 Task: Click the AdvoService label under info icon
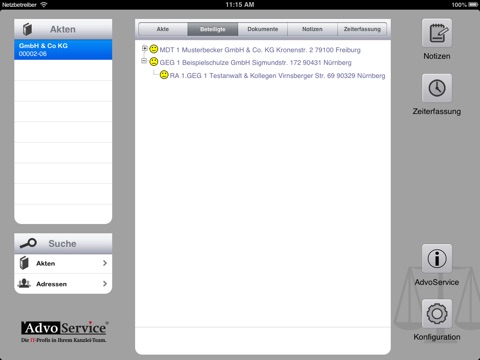pyautogui.click(x=437, y=282)
